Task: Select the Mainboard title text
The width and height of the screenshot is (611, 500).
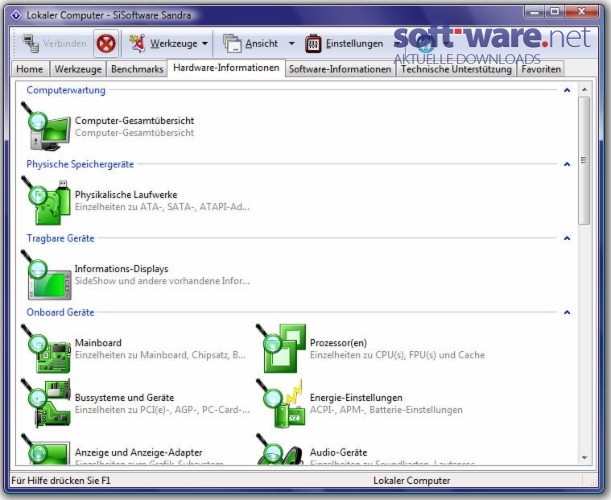Action: pyautogui.click(x=98, y=343)
